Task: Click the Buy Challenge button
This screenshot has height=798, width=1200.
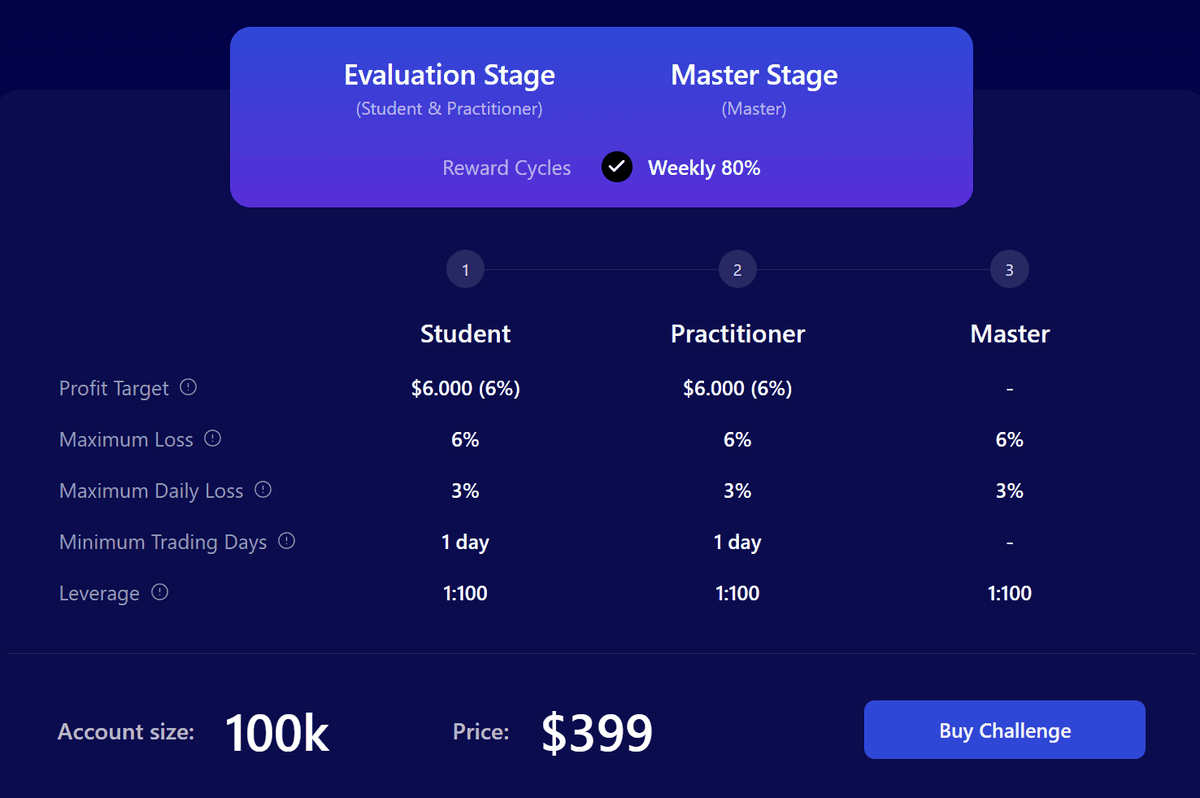Action: pyautogui.click(x=1005, y=730)
